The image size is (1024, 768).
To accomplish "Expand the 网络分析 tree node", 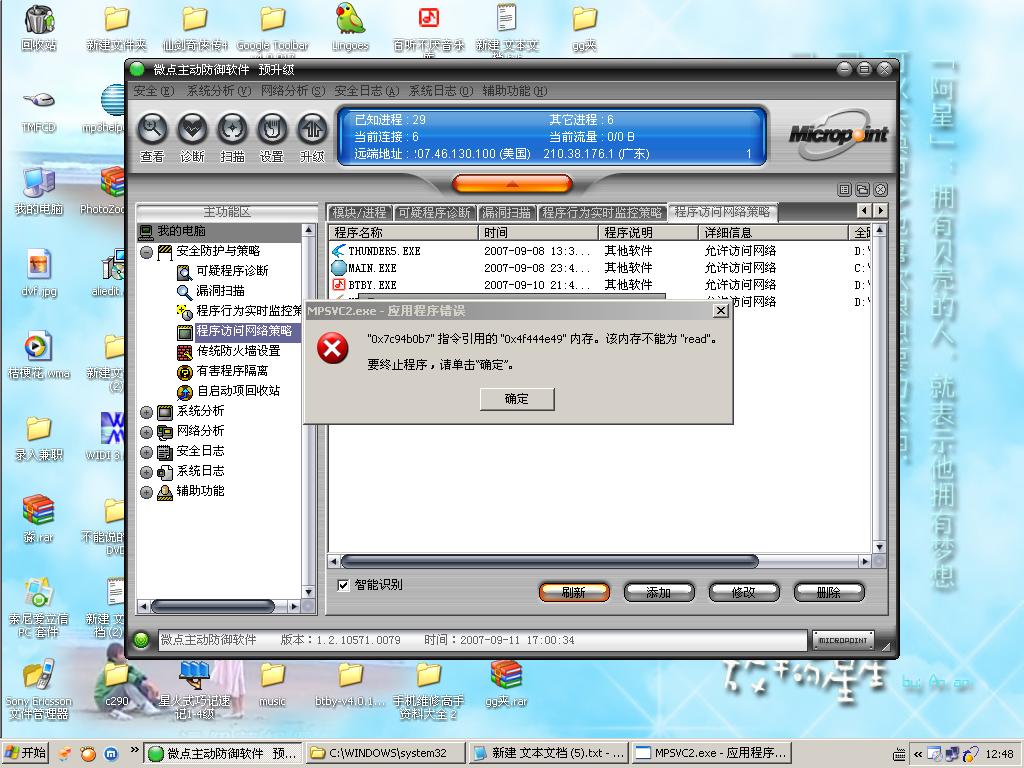I will coord(146,432).
